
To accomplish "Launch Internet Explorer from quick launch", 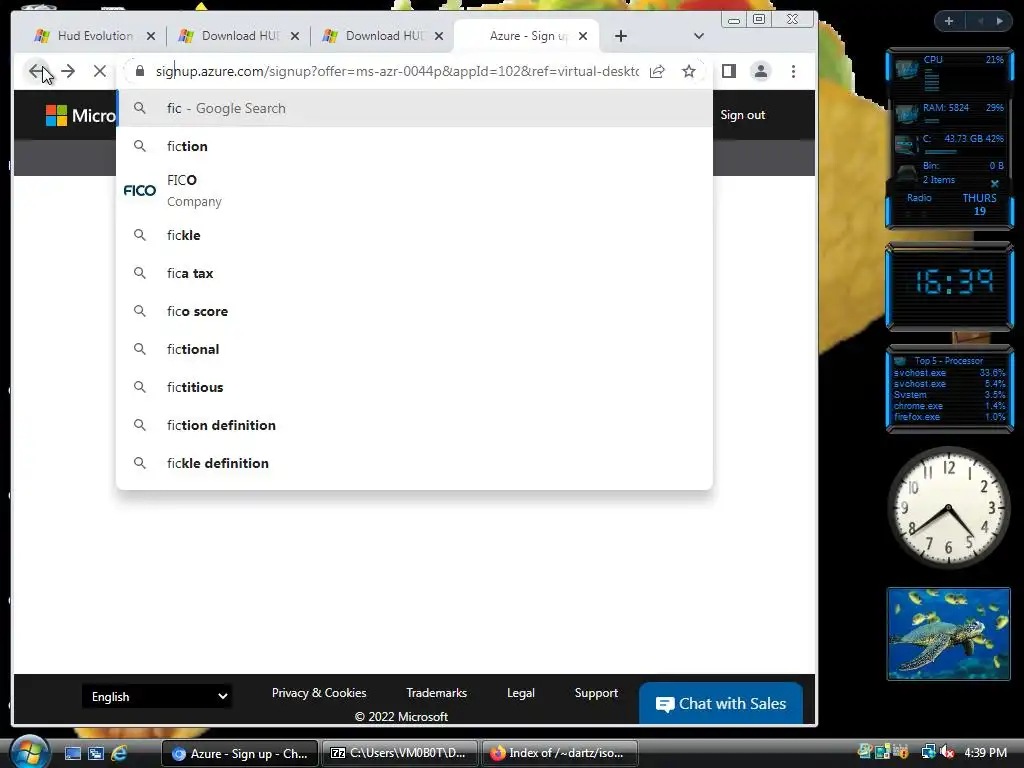I will (119, 753).
